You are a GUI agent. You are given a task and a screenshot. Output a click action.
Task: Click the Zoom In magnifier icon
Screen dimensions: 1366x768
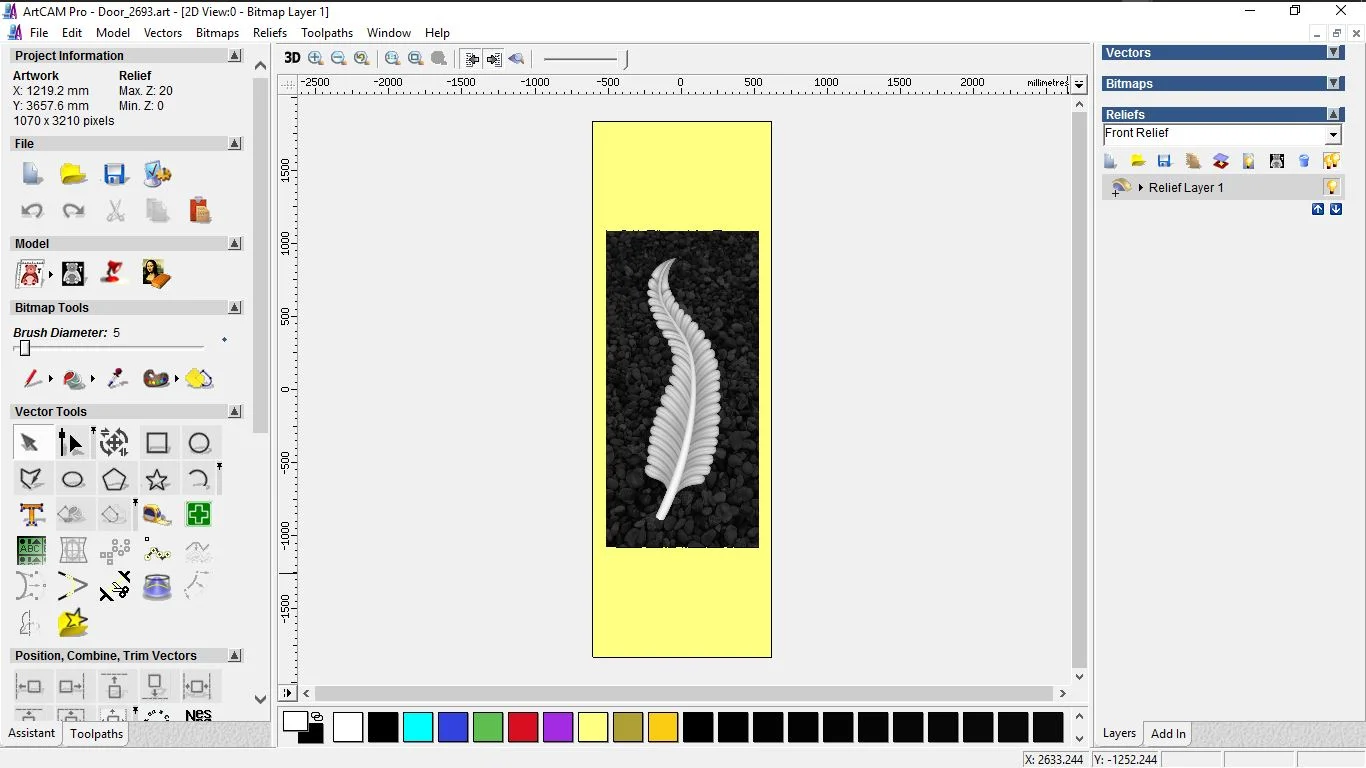(x=316, y=59)
